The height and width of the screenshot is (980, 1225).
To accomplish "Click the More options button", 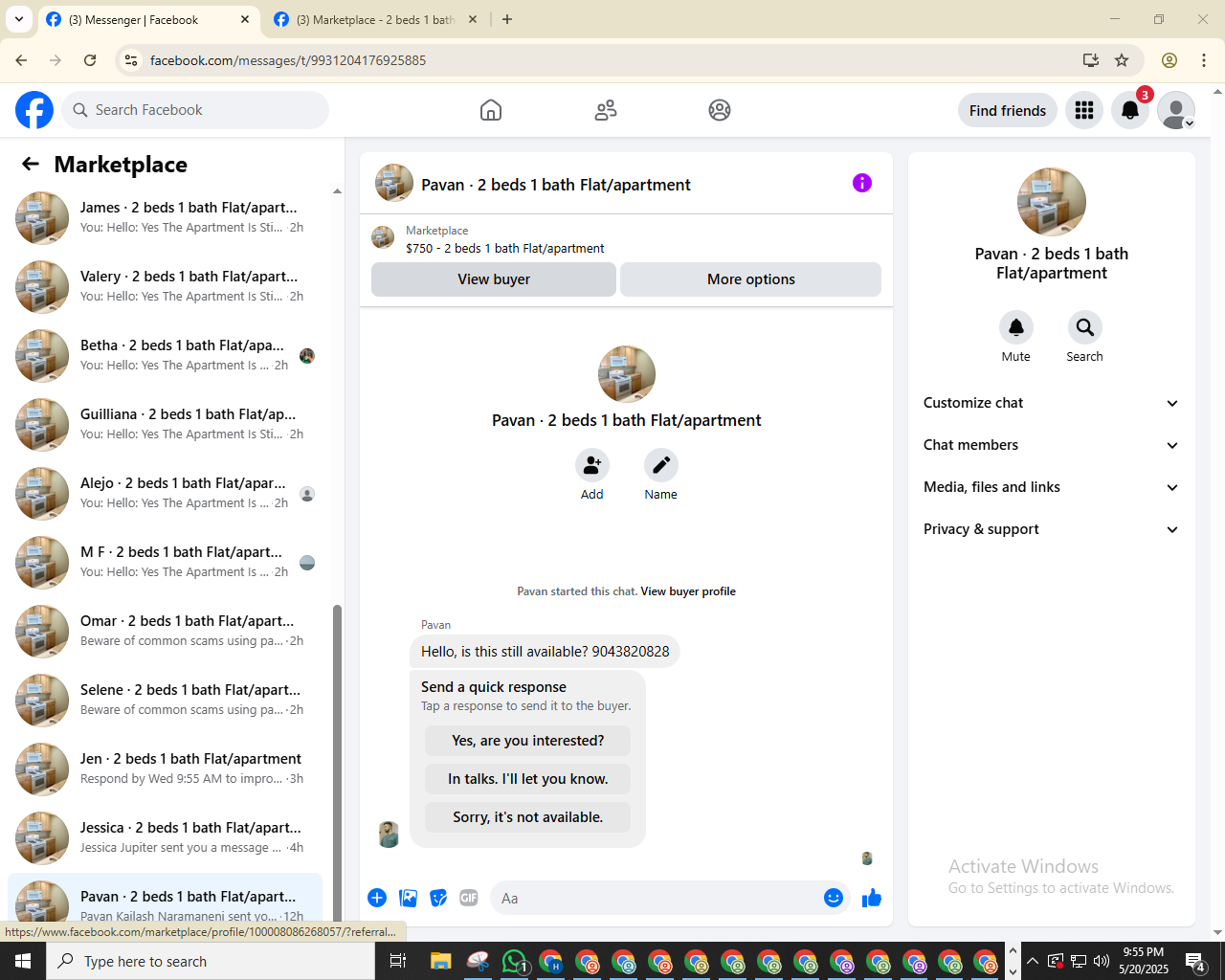I will point(751,279).
